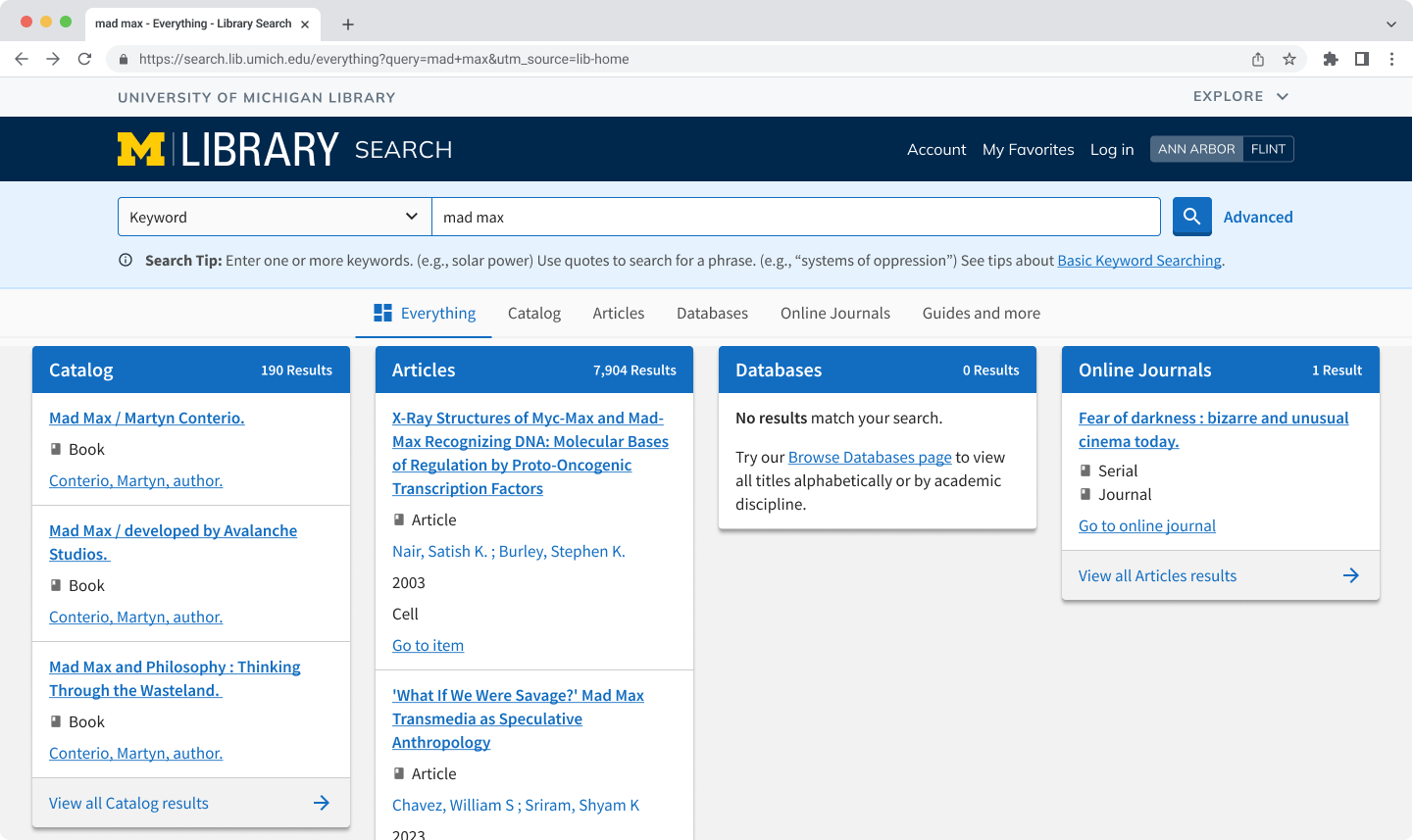Click the tab list chevron in the tab bar
This screenshot has width=1413, height=840.
pos(1391,24)
